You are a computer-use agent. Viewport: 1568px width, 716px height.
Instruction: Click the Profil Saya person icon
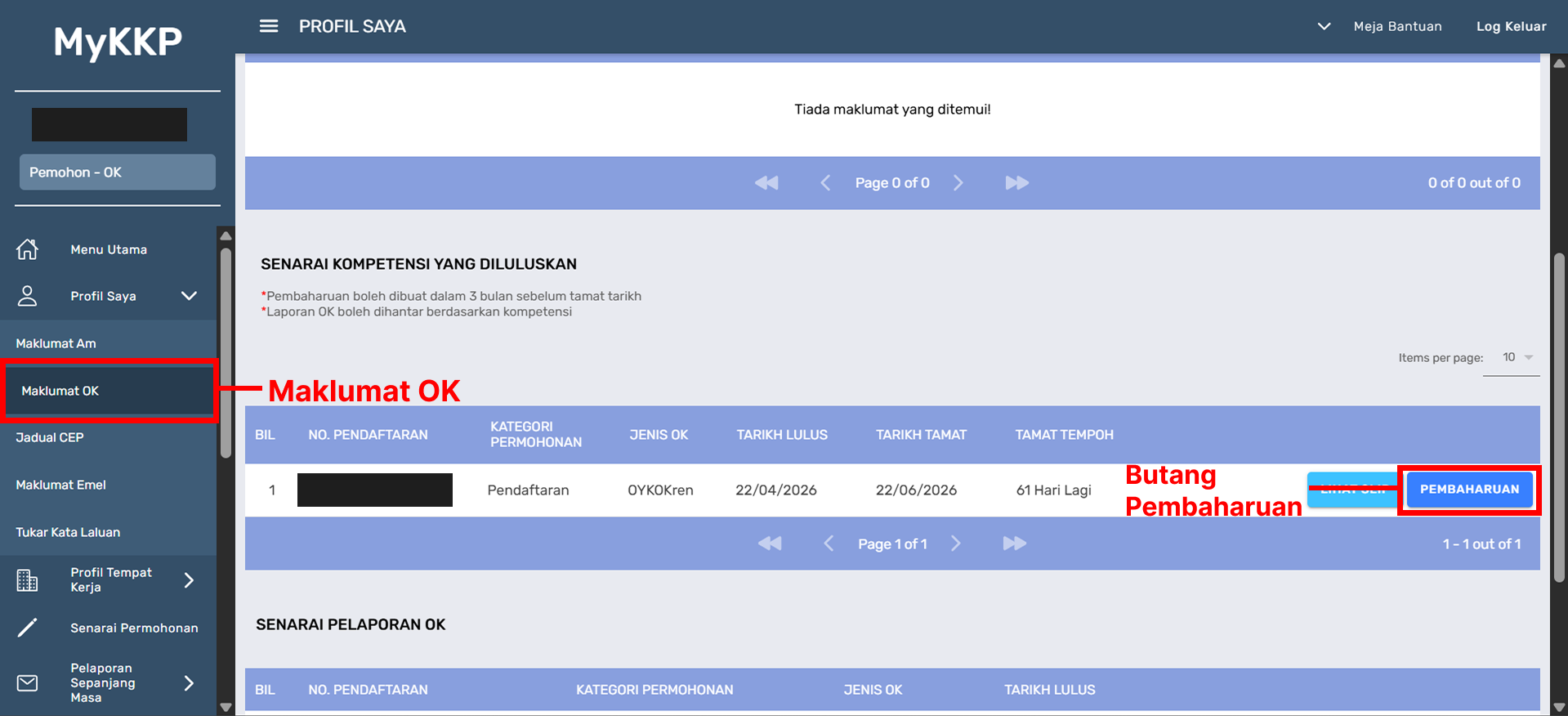coord(28,296)
